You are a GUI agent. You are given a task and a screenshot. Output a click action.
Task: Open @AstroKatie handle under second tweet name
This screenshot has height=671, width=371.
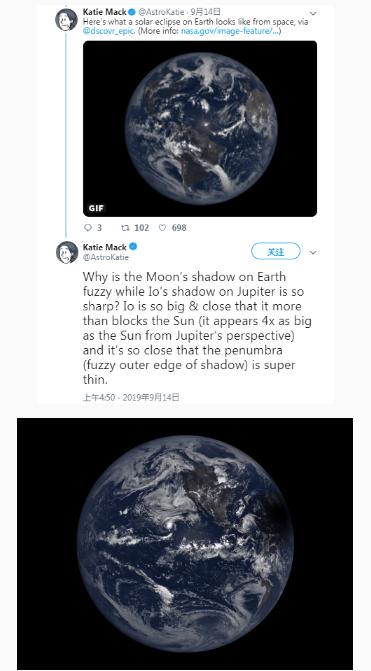pyautogui.click(x=105, y=257)
